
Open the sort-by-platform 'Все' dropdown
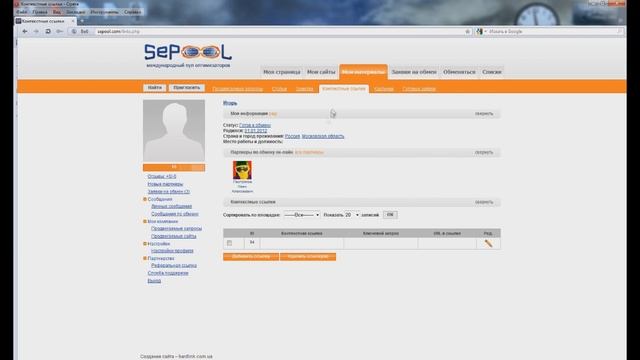point(302,215)
